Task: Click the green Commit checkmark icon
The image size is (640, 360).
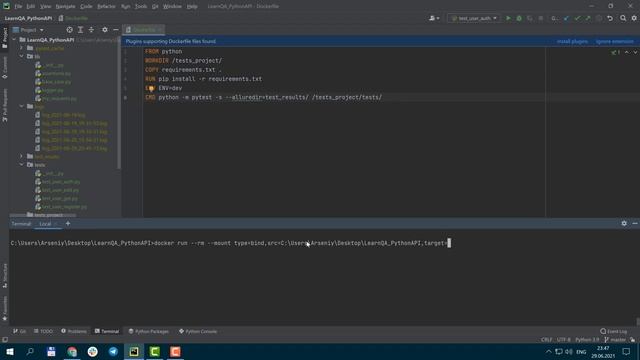Action: (x=577, y=18)
